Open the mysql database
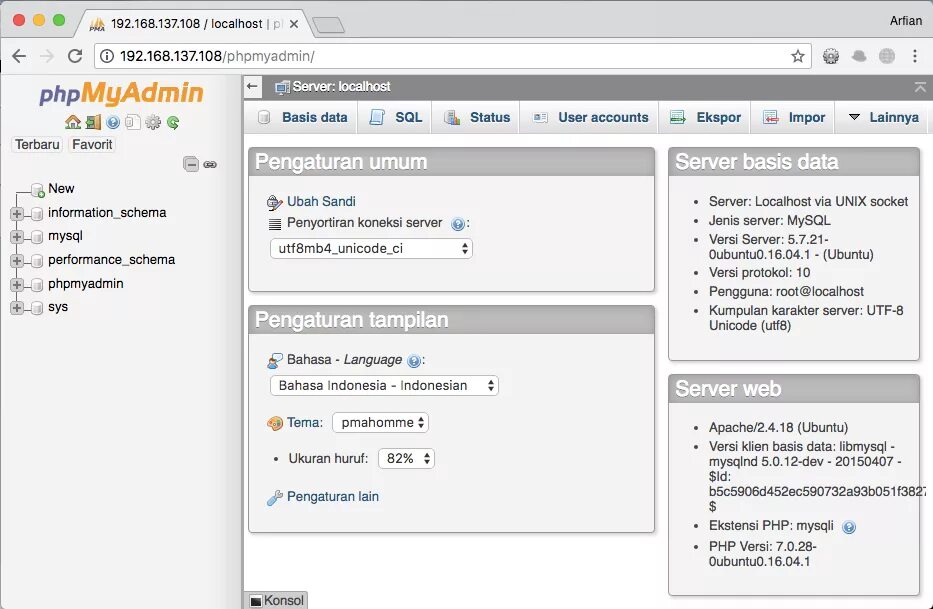933x609 pixels. 65,236
